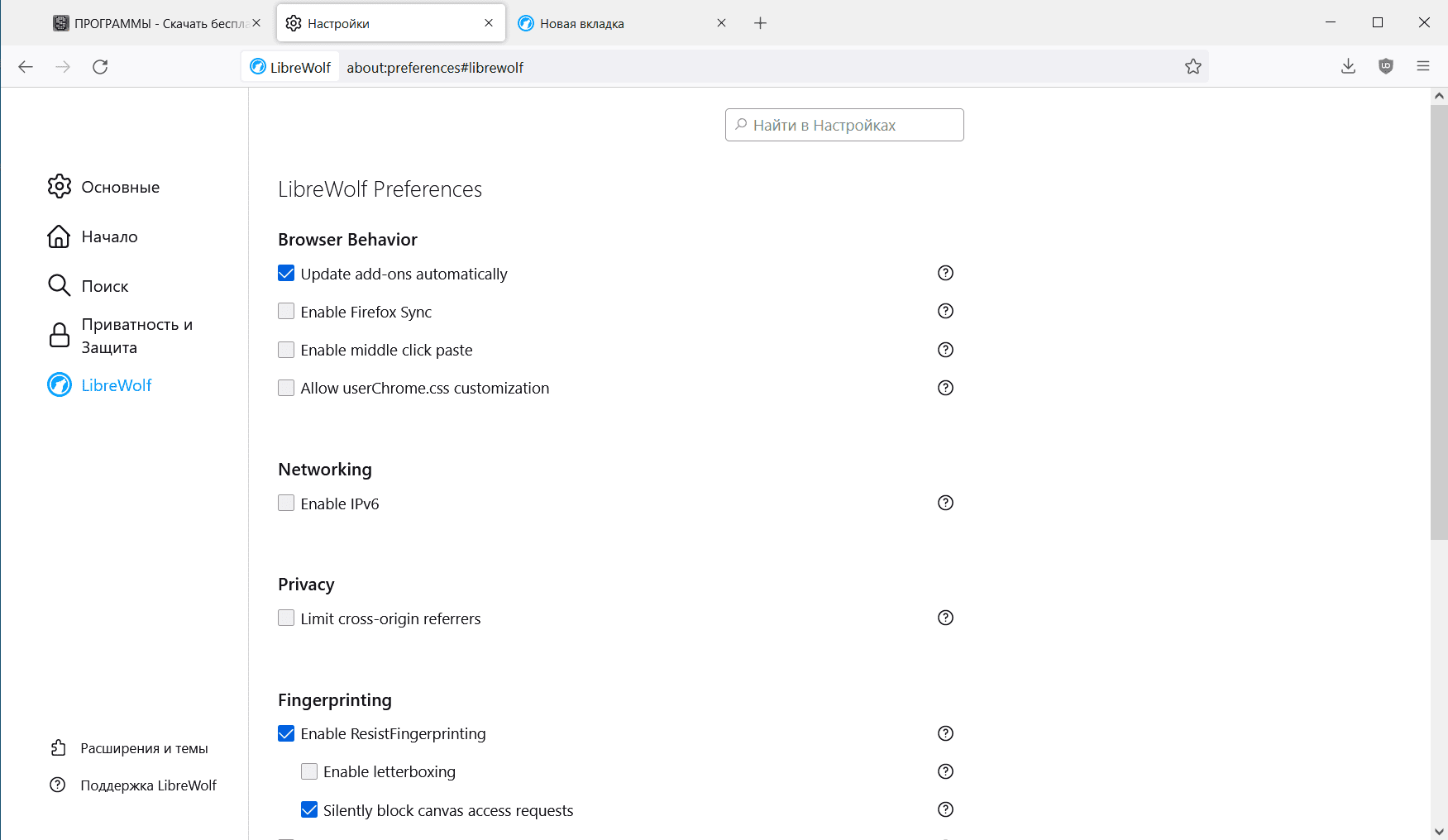Click the uBlock Origin shield icon
The image size is (1448, 840).
pyautogui.click(x=1386, y=67)
